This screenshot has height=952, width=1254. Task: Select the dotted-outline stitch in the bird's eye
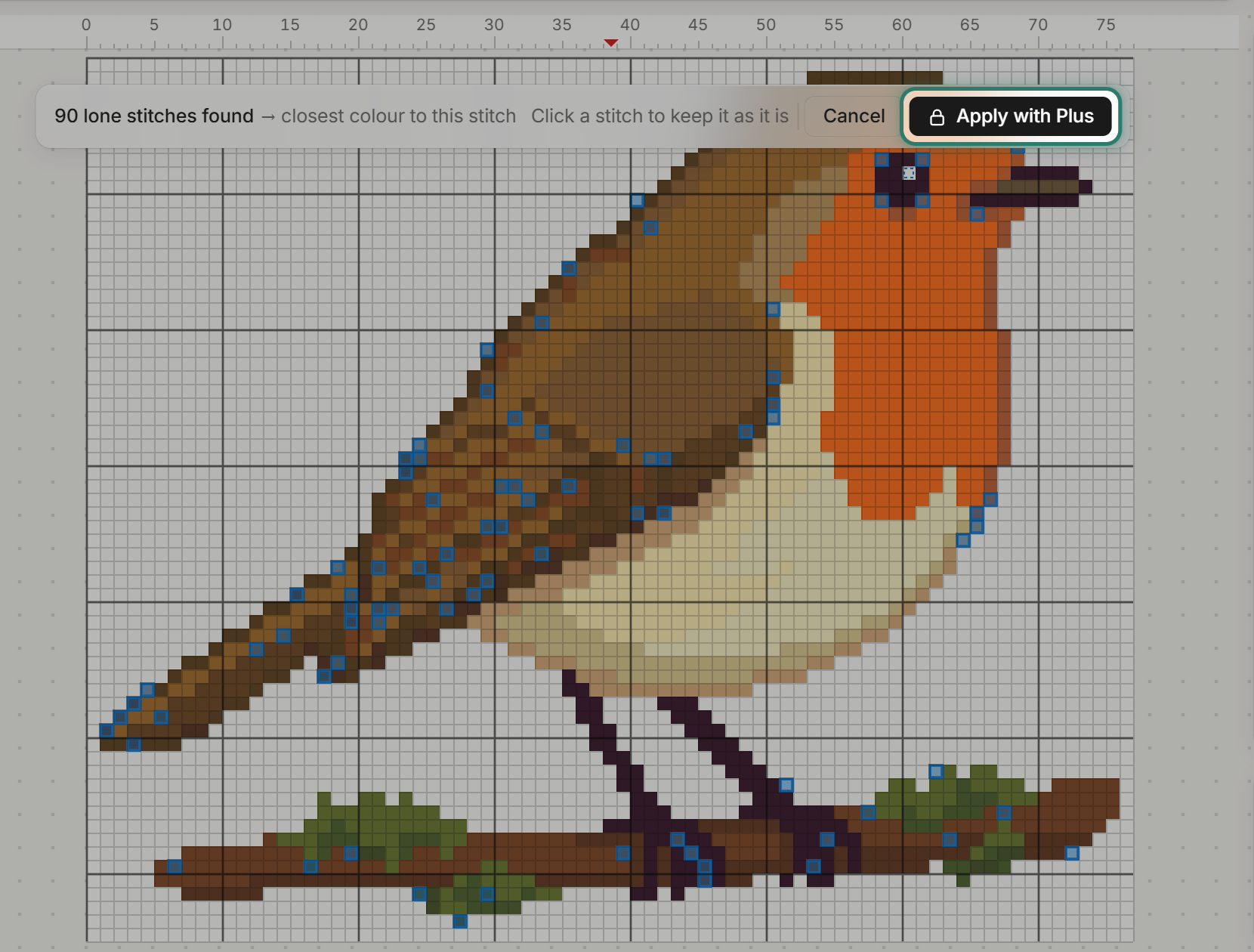(909, 173)
